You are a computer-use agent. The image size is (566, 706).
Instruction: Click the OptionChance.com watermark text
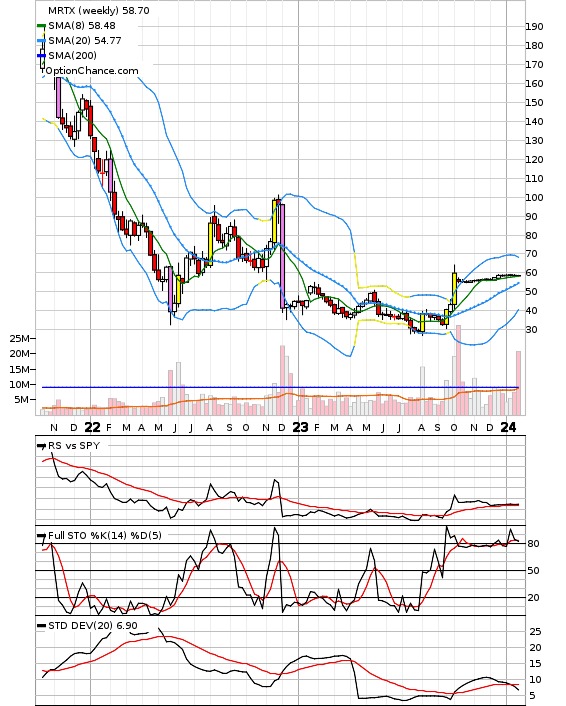pos(92,71)
